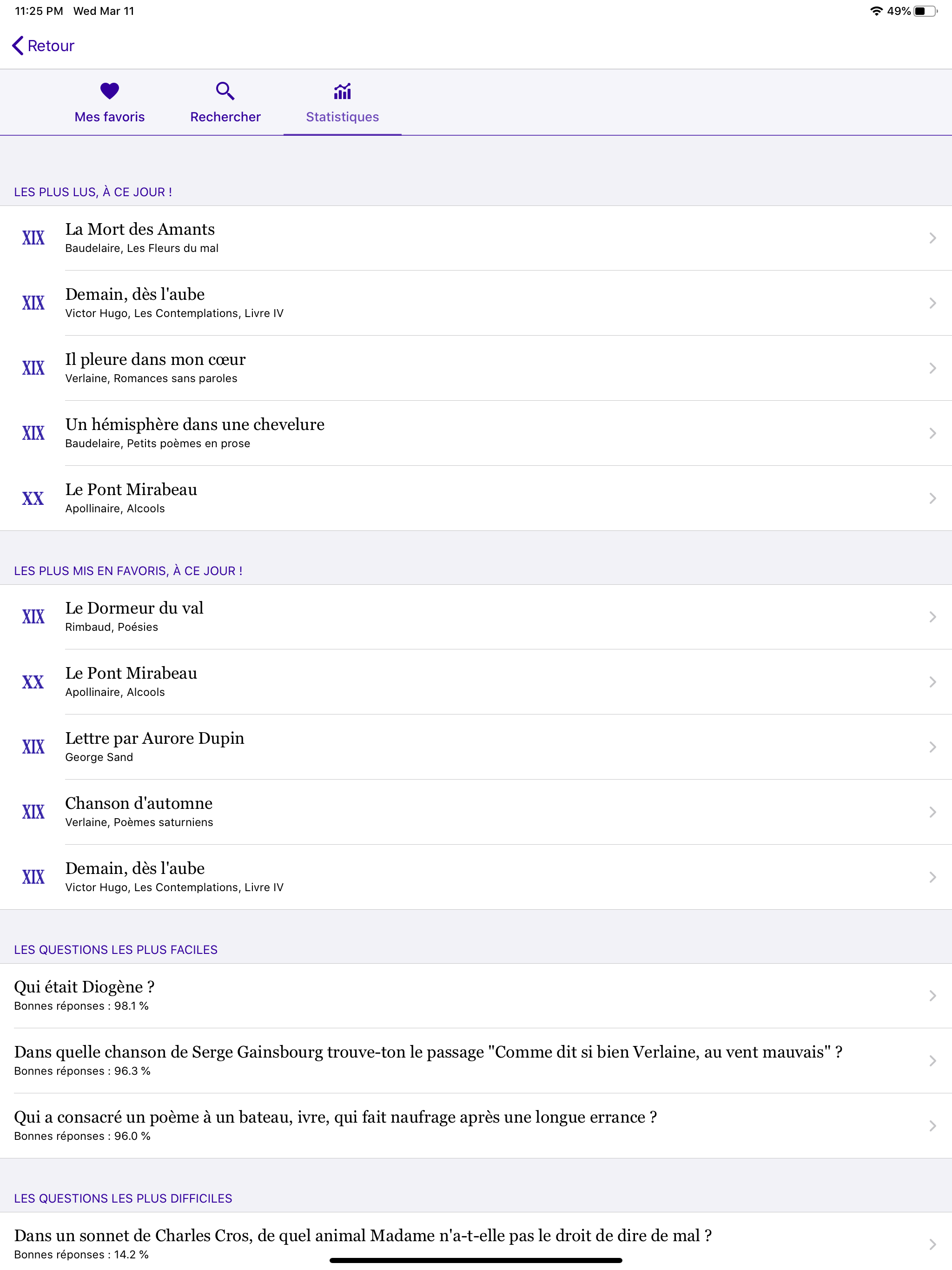952x1270 pixels.
Task: Tap Bonnes réponses : 96.3 % text
Action: (x=82, y=1071)
